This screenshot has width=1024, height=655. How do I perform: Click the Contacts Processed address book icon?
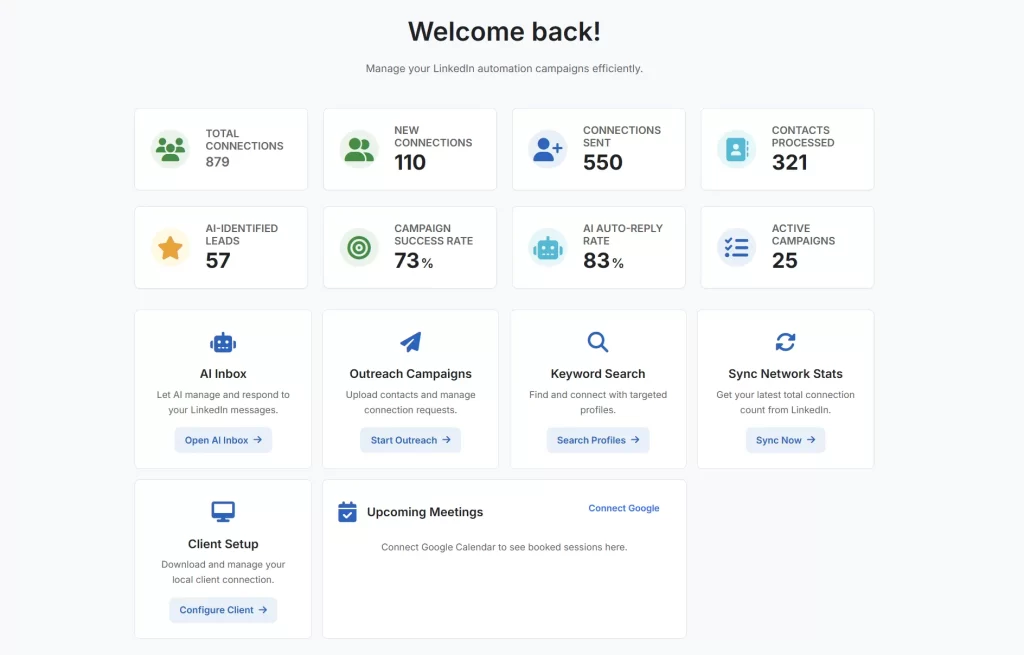pos(736,149)
